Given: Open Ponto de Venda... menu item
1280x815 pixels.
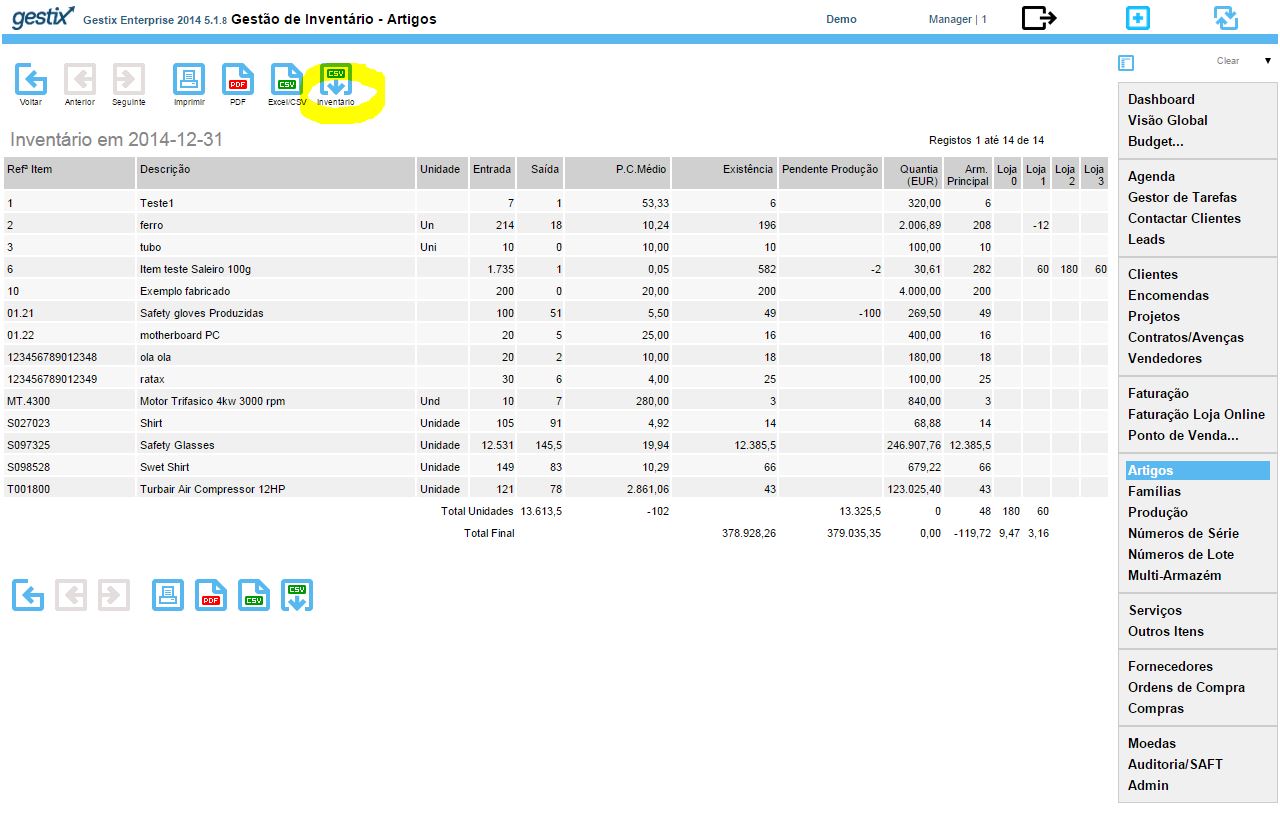Looking at the screenshot, I should (1183, 435).
